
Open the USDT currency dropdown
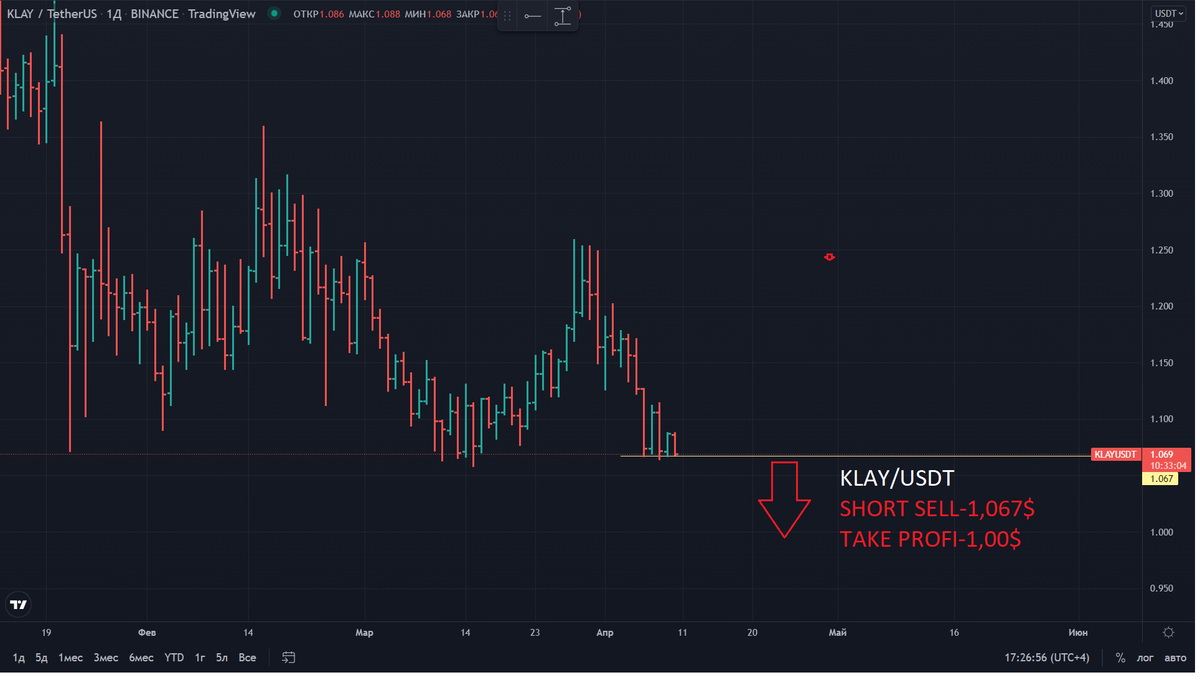[x=1168, y=14]
